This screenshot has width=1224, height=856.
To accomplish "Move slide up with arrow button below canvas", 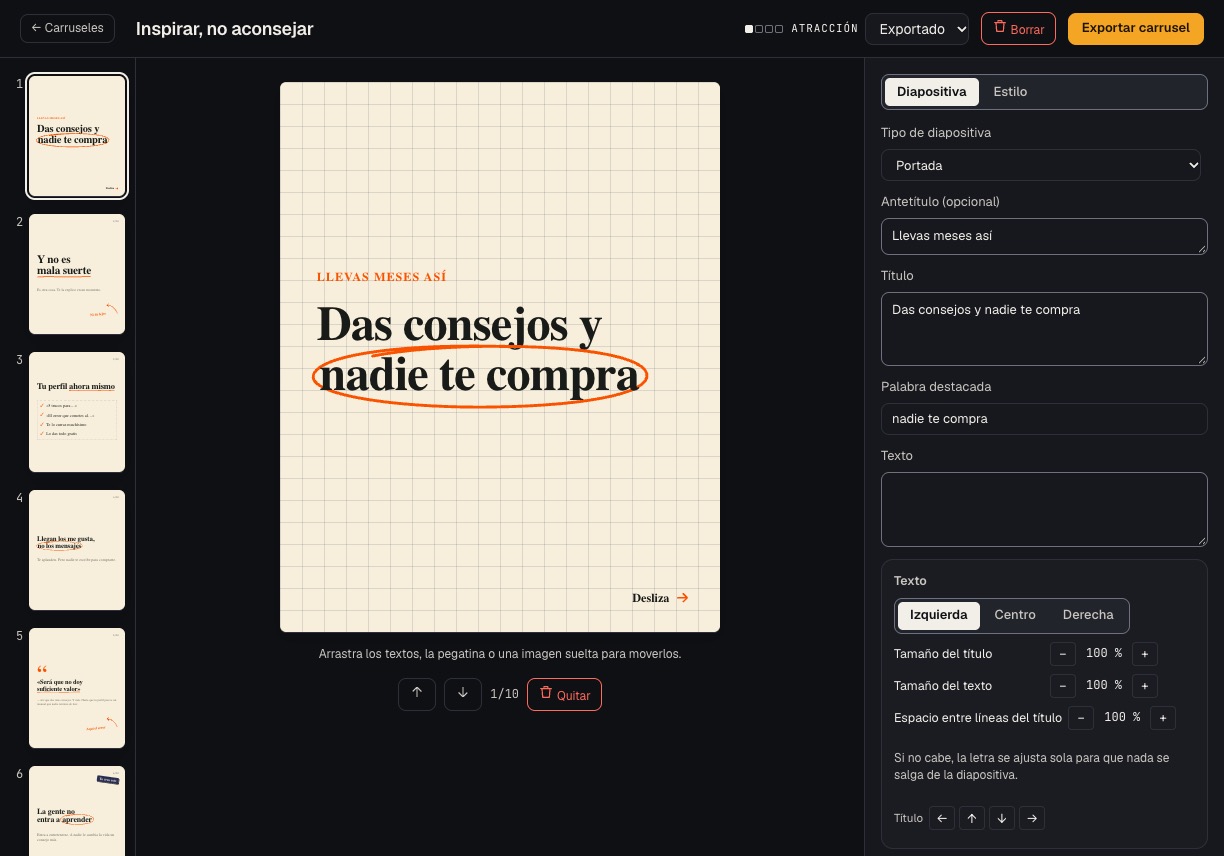I will pos(417,694).
